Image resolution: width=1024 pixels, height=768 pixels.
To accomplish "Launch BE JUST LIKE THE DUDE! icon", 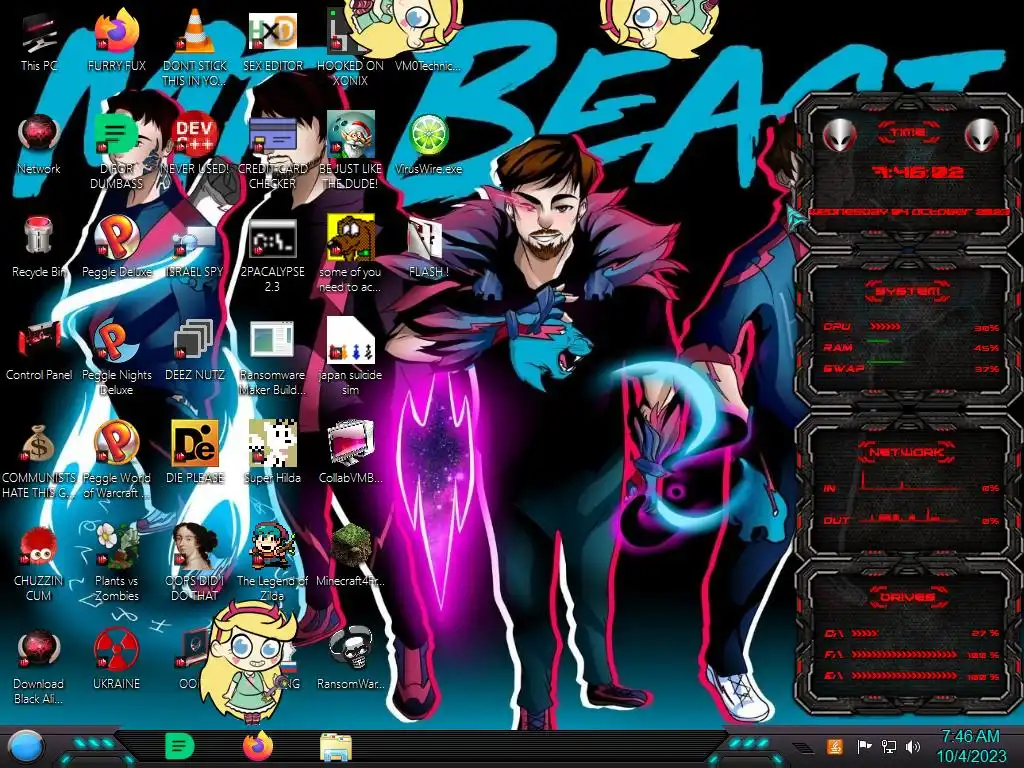I will (x=350, y=135).
